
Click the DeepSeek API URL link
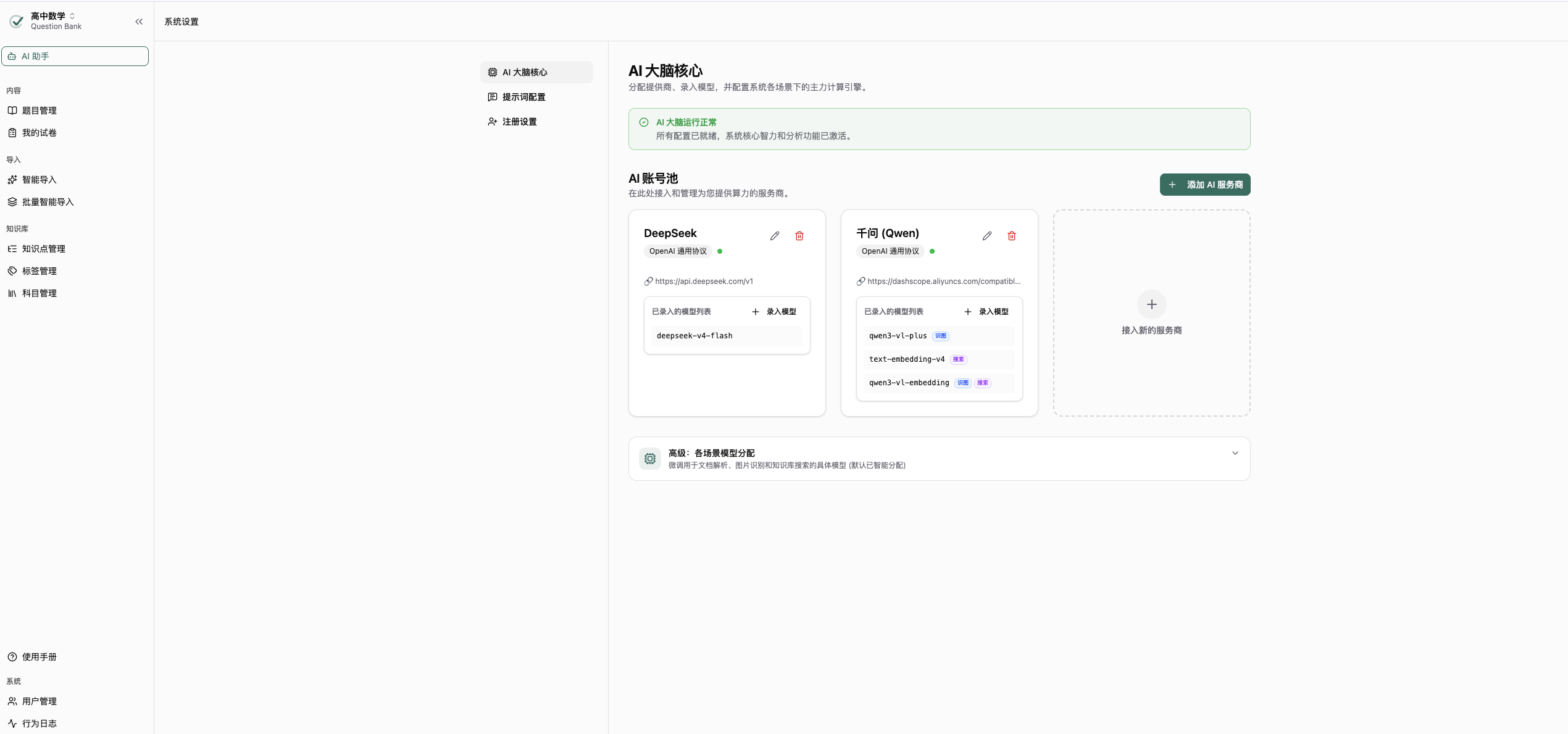(x=704, y=282)
